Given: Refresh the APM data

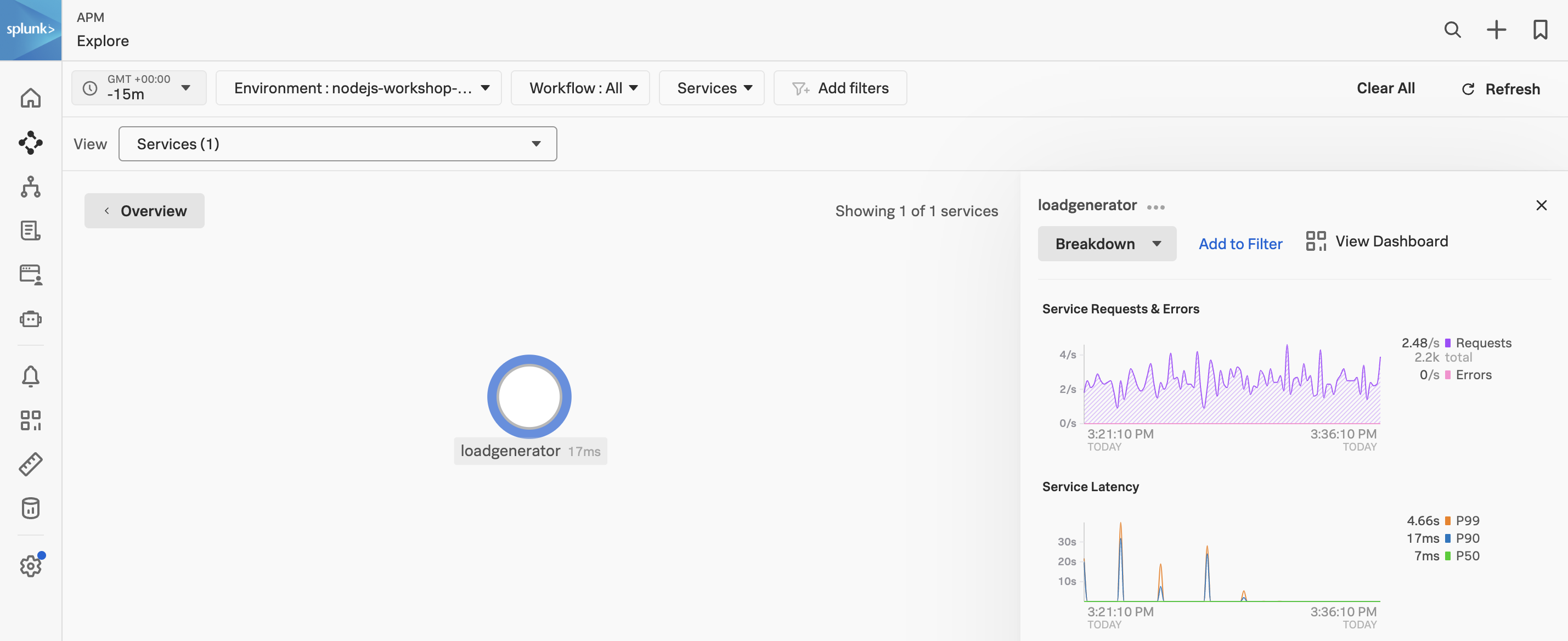Looking at the screenshot, I should click(1501, 88).
